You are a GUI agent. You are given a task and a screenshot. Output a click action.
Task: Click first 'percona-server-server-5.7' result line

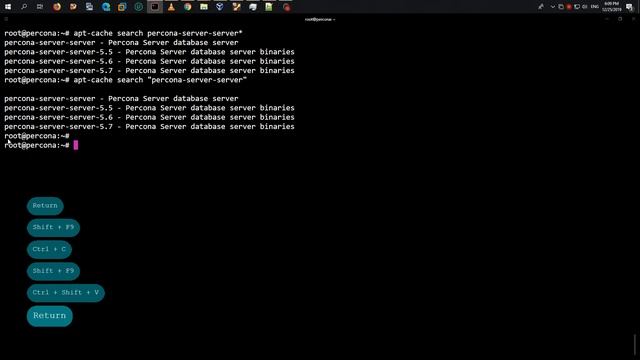149,71
